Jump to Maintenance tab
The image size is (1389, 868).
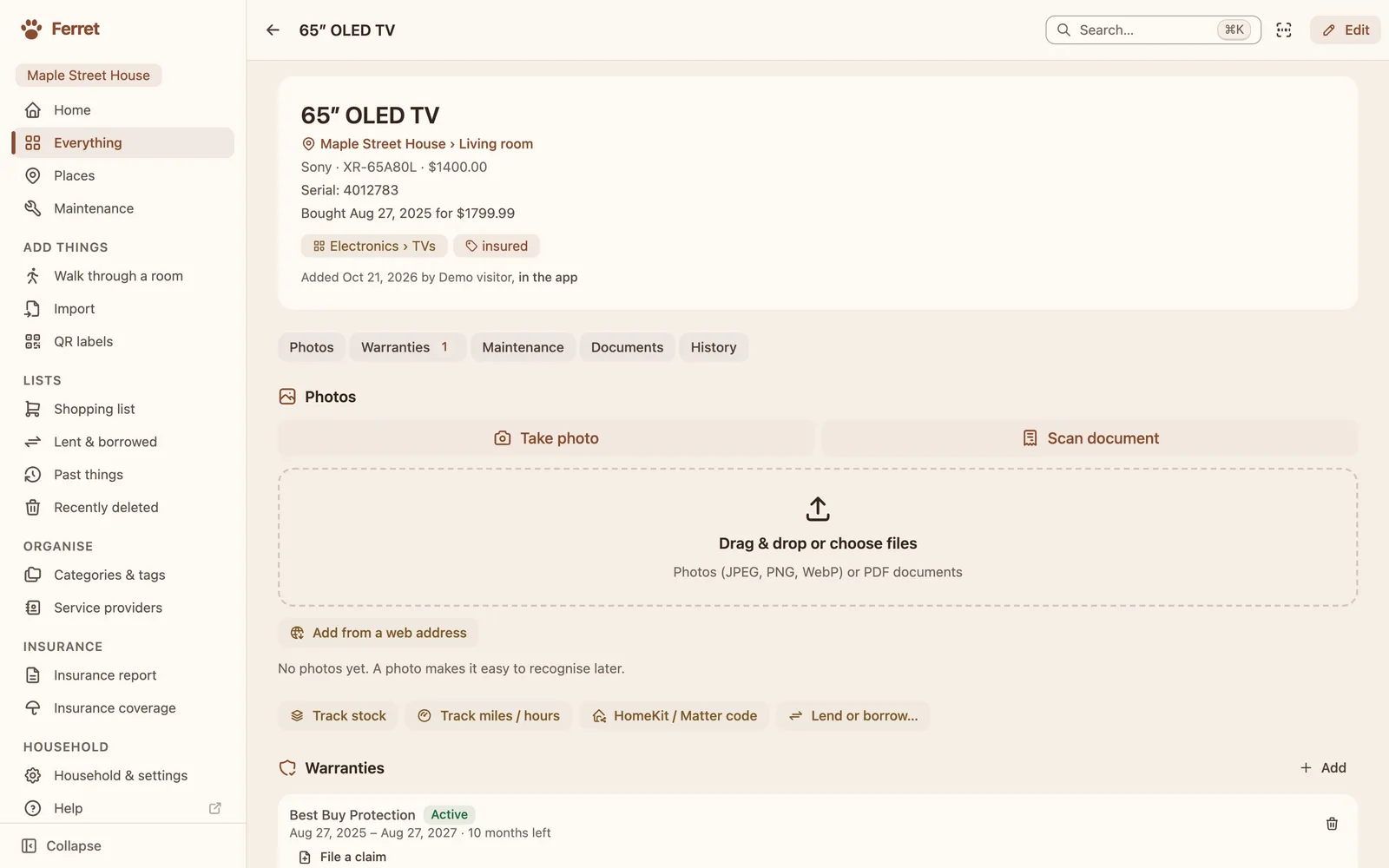point(523,347)
